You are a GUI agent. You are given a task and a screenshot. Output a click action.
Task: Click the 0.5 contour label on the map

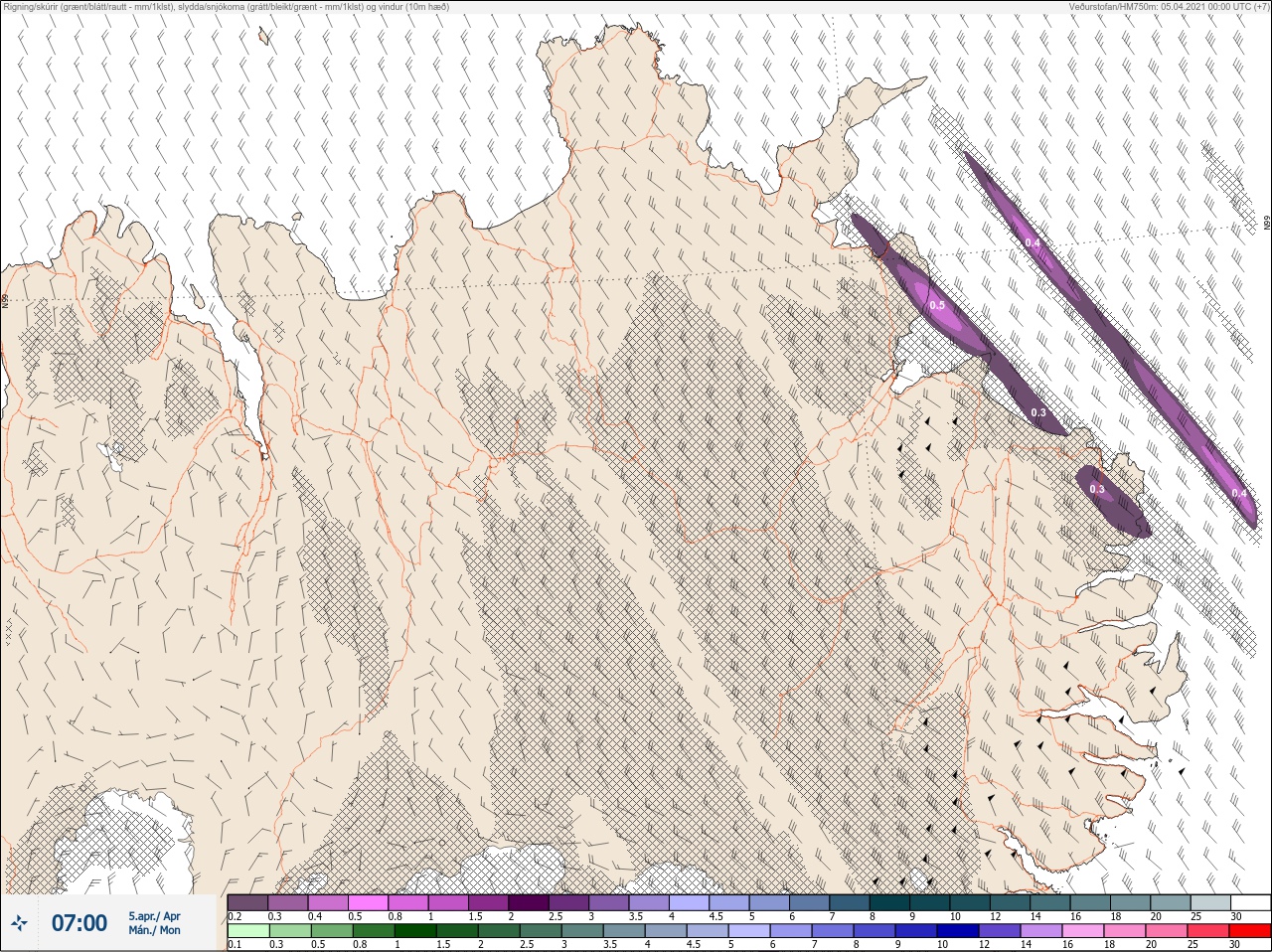[937, 306]
